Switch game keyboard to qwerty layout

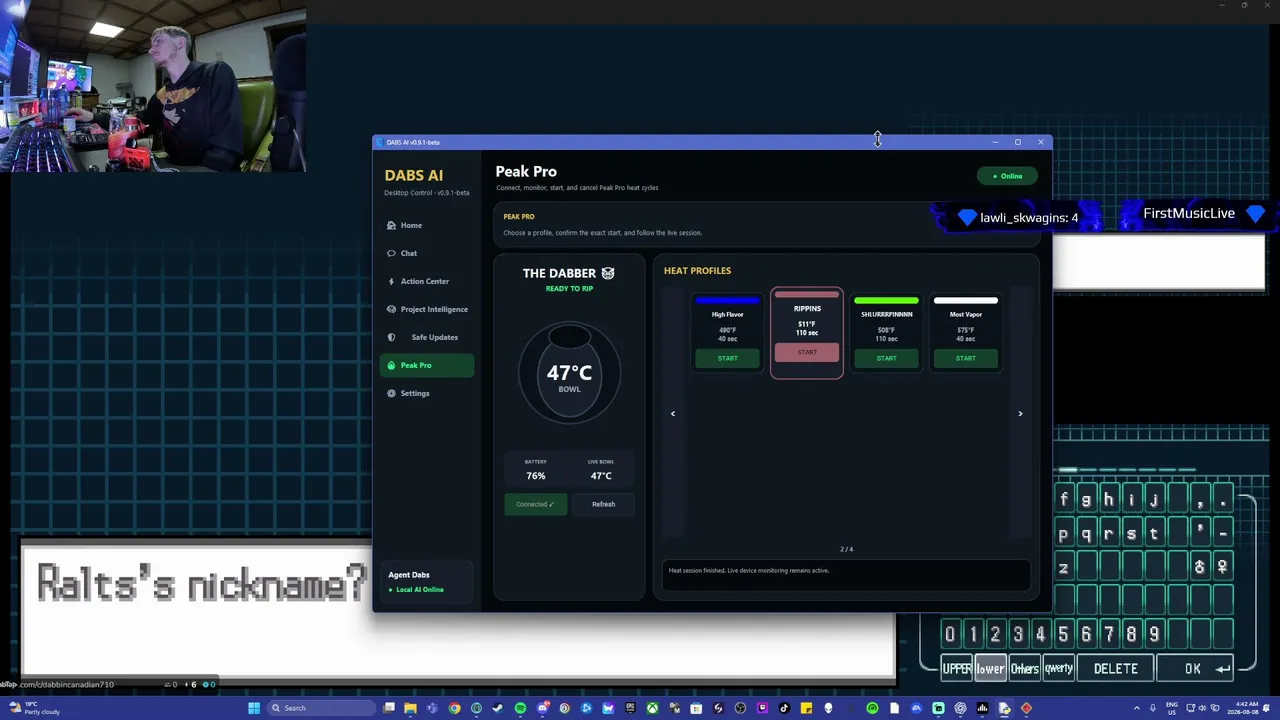(x=1058, y=668)
